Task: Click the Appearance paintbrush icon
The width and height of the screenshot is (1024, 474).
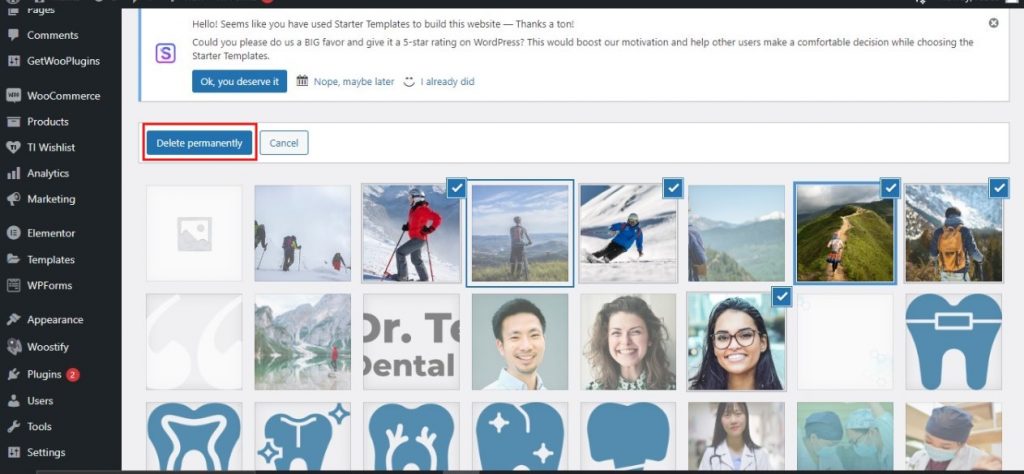Action: [x=13, y=320]
